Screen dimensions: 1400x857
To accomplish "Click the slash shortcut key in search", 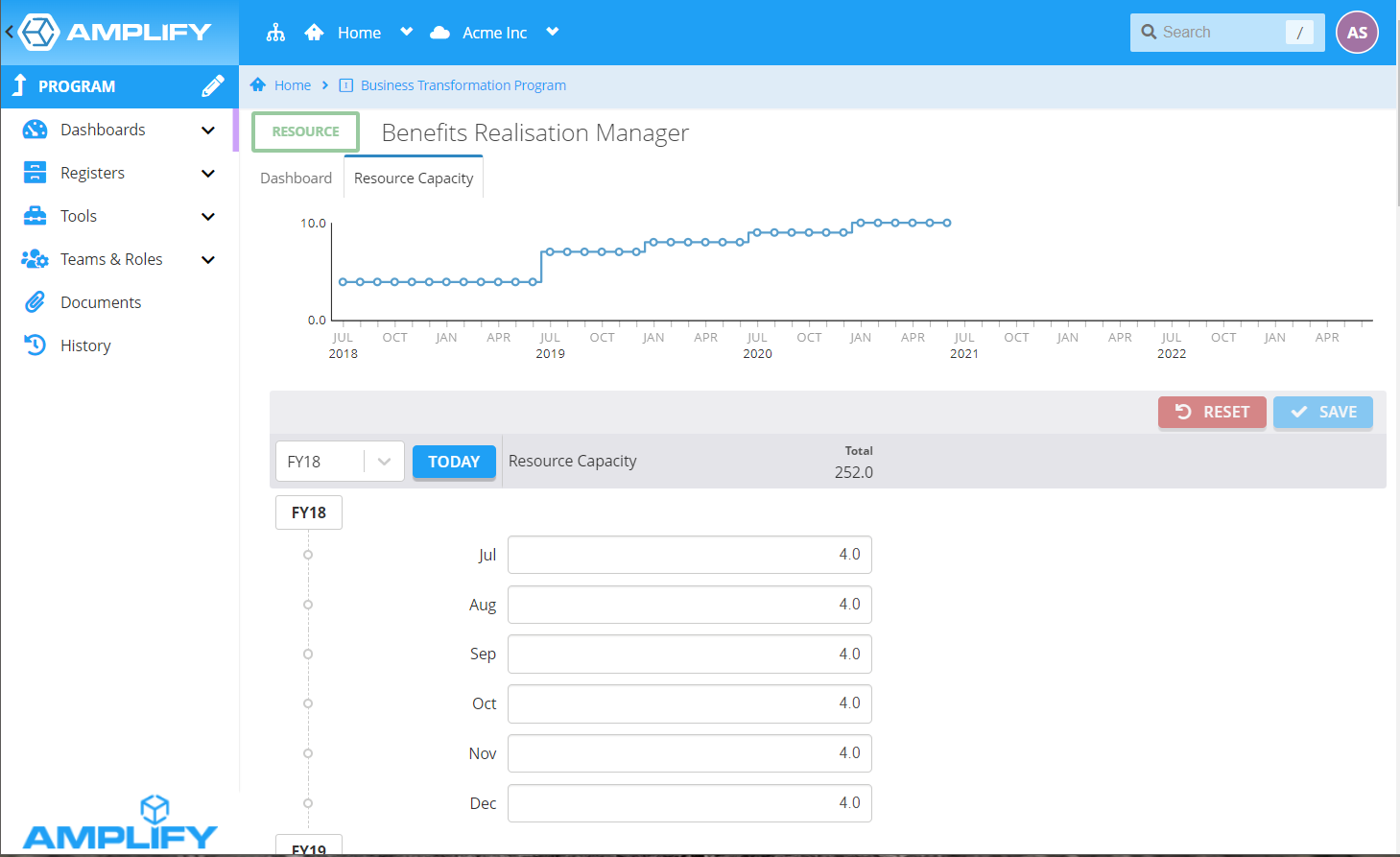I will (x=1299, y=33).
